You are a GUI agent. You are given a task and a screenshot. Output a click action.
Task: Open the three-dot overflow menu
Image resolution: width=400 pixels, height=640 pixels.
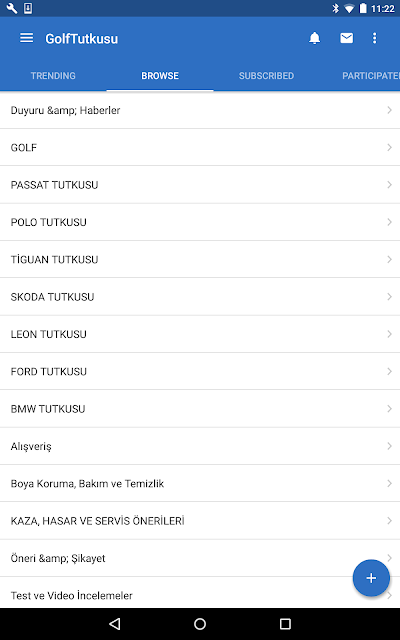[374, 38]
